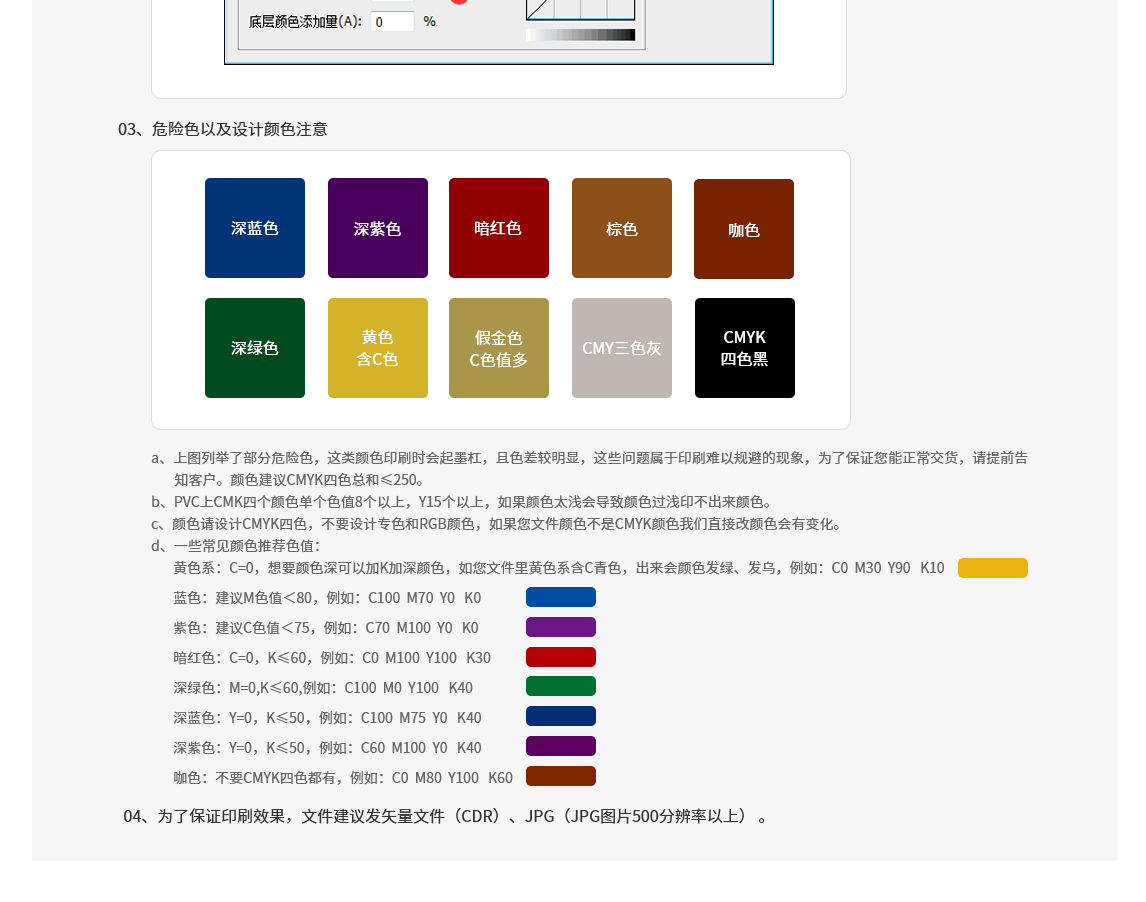Click the yellow sample bar beside 黄色系 values
The image size is (1146, 902).
[993, 567]
